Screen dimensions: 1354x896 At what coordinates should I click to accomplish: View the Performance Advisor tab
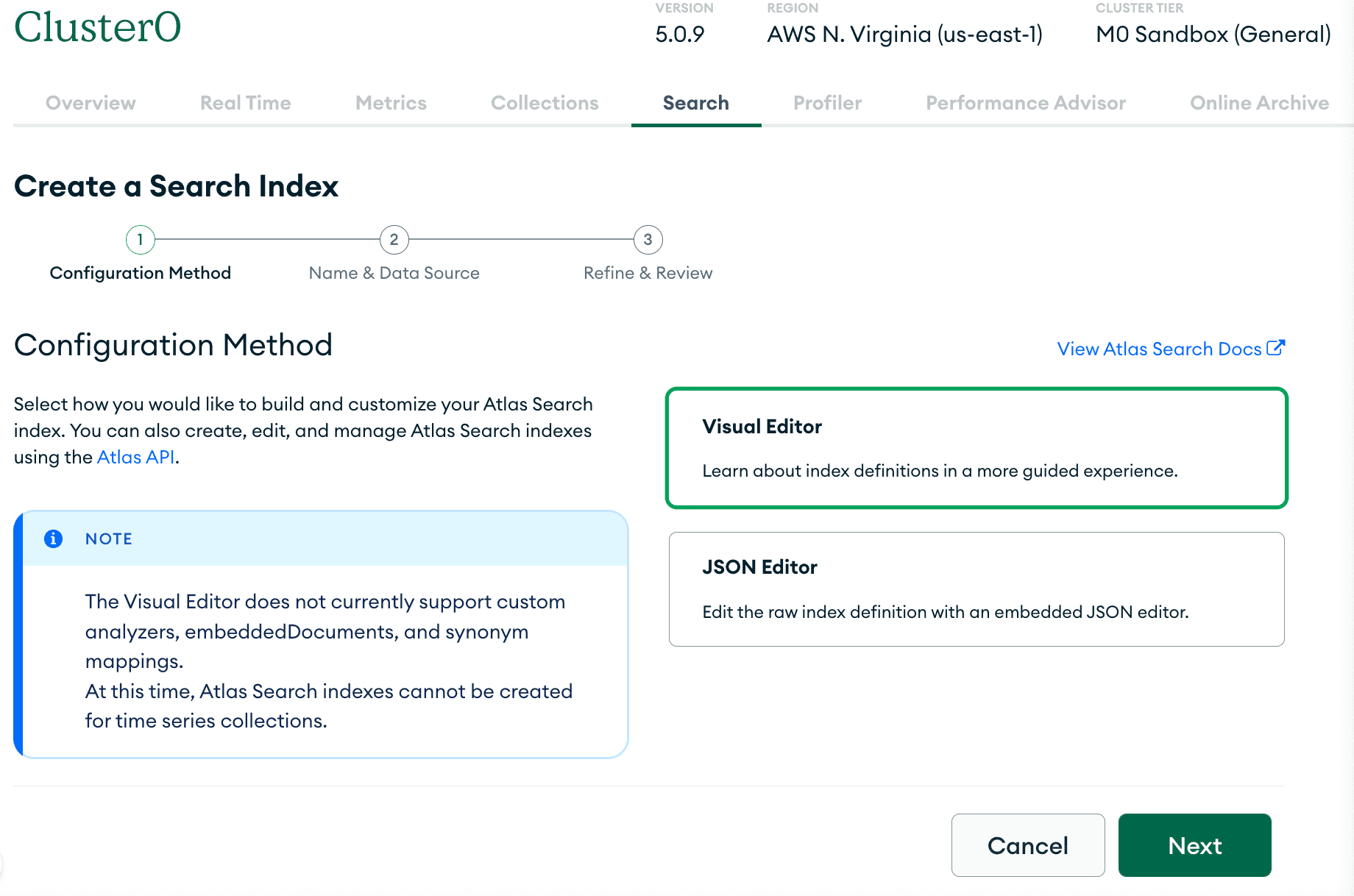point(1026,103)
